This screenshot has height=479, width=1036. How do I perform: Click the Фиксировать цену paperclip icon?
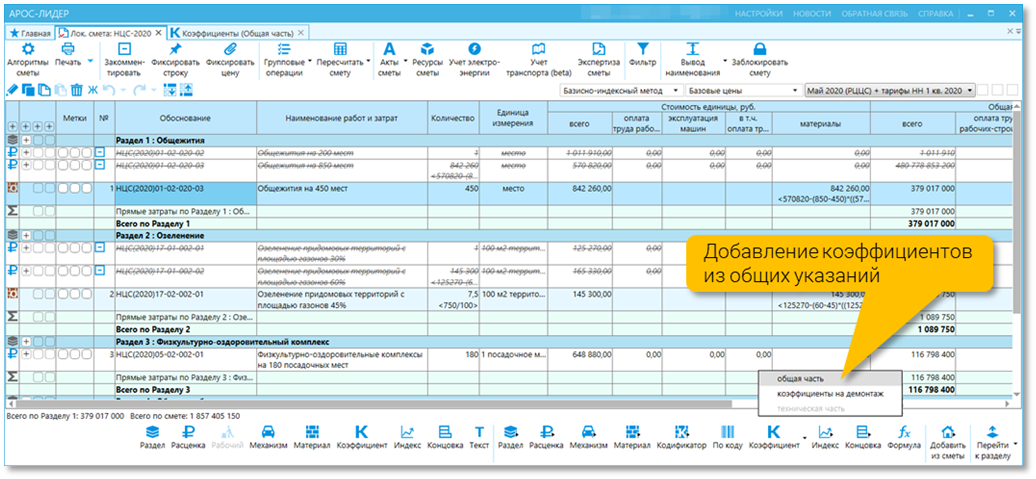point(229,49)
